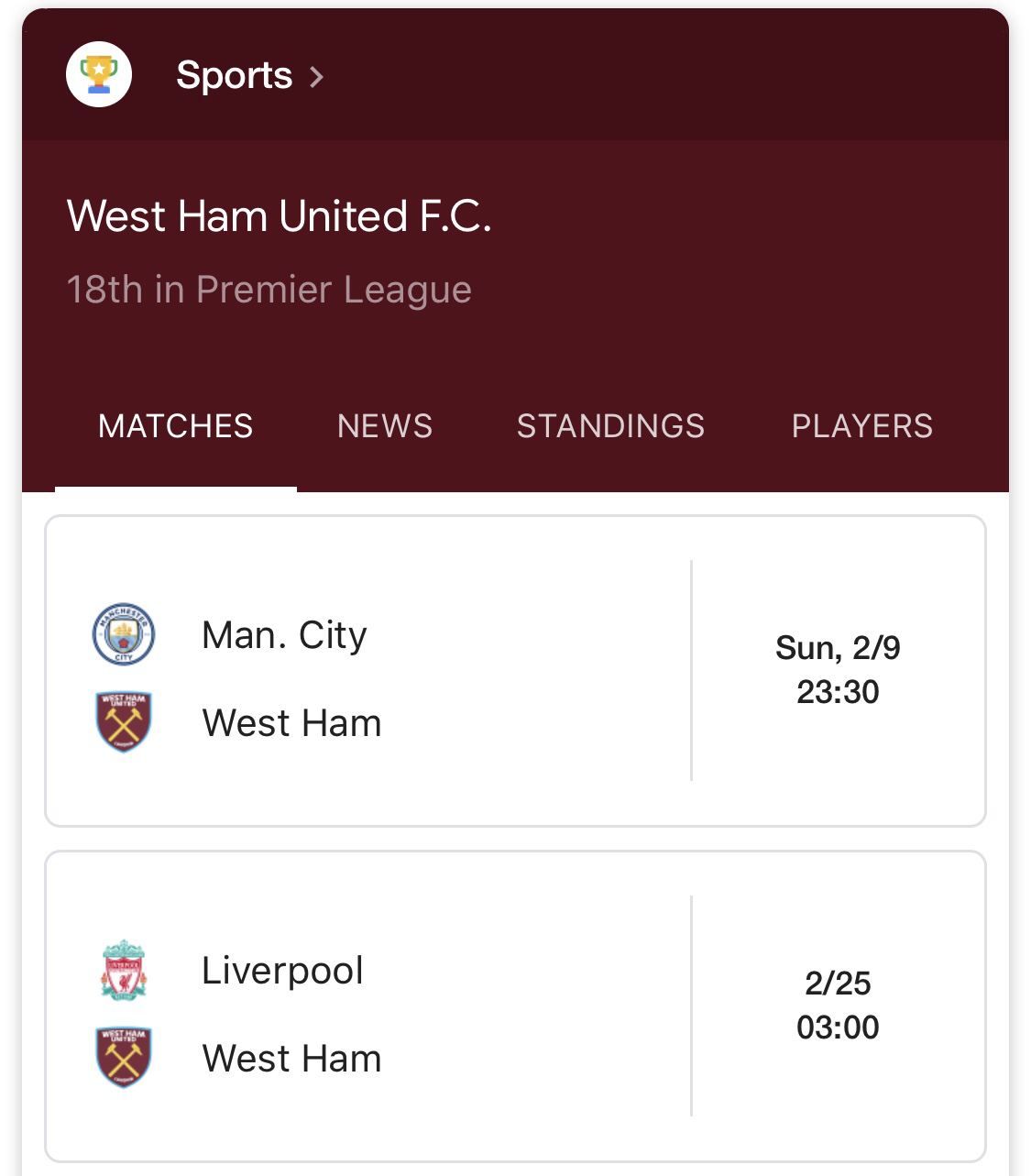Open the Sports header link

pyautogui.click(x=234, y=75)
